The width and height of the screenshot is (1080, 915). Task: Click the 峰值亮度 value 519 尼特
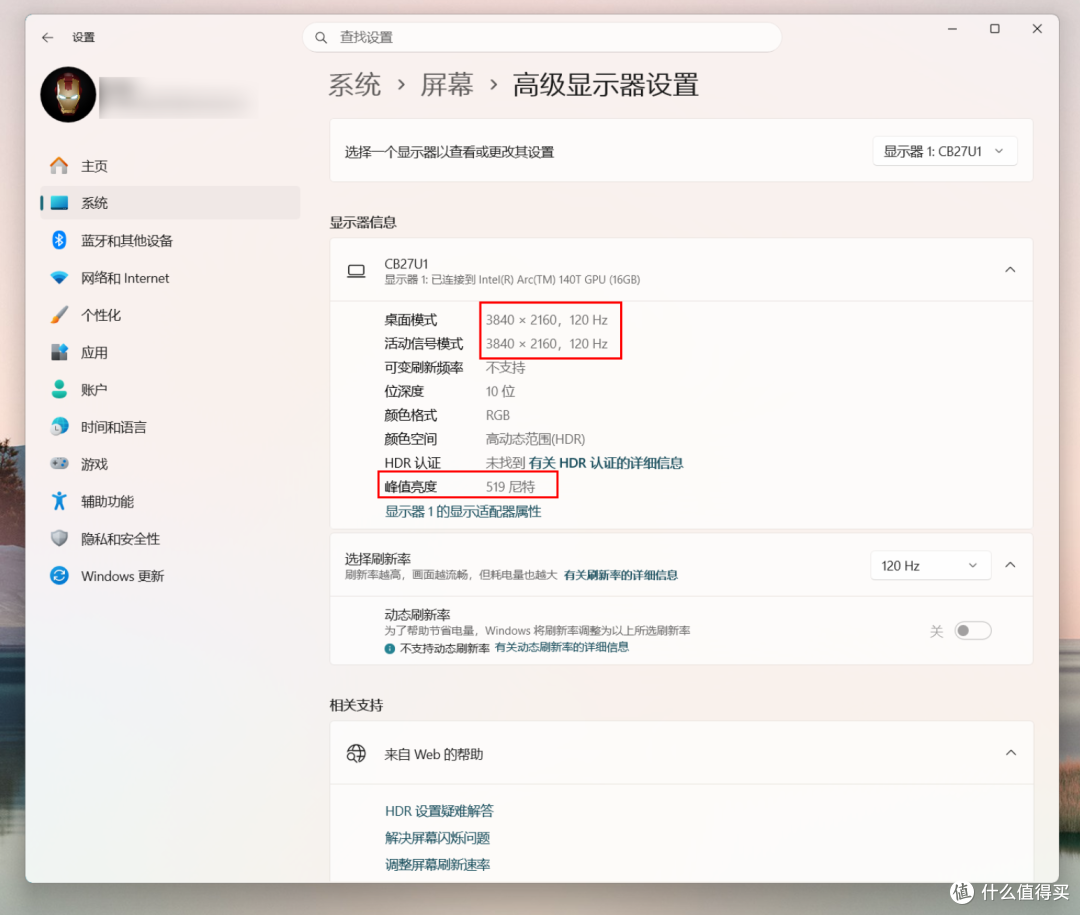click(510, 486)
